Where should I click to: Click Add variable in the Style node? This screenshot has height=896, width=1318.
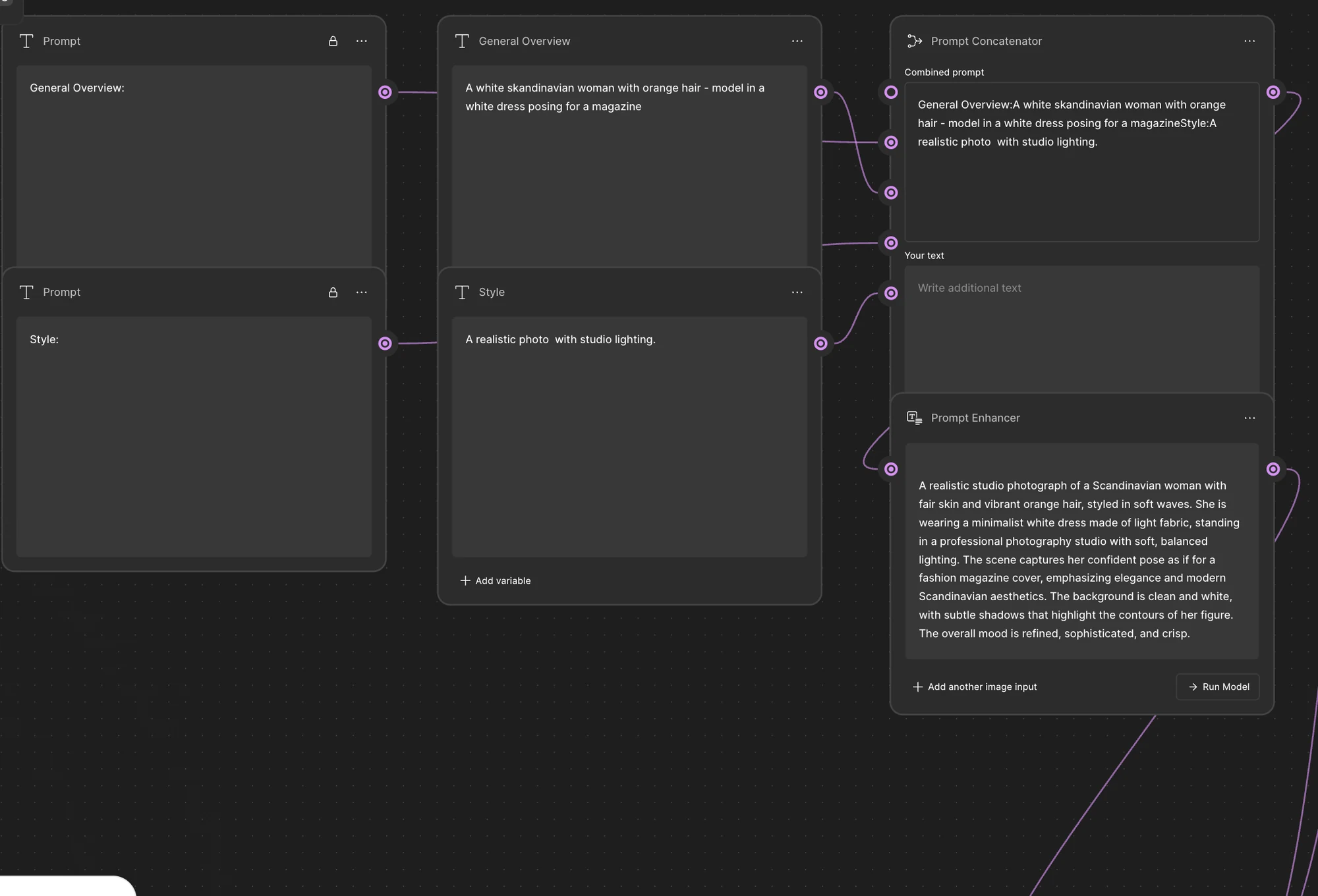click(496, 580)
